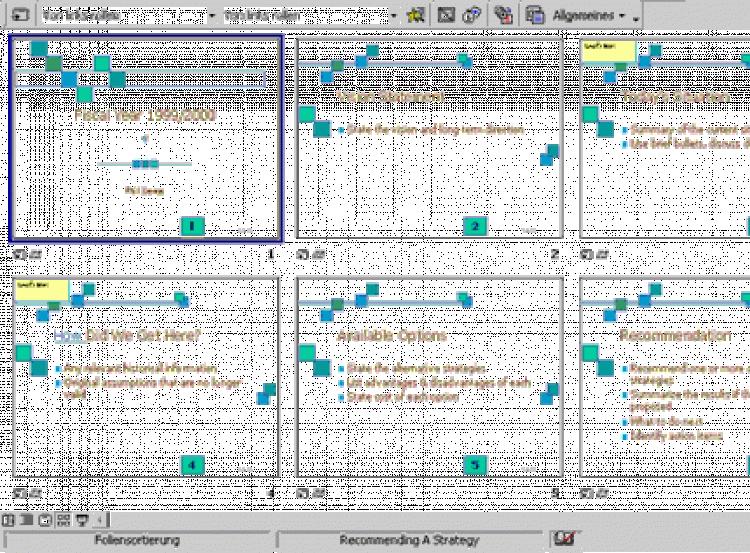This screenshot has width=750, height=553.
Task: Start Rehearse Timings with the clock icon
Action: 471,15
